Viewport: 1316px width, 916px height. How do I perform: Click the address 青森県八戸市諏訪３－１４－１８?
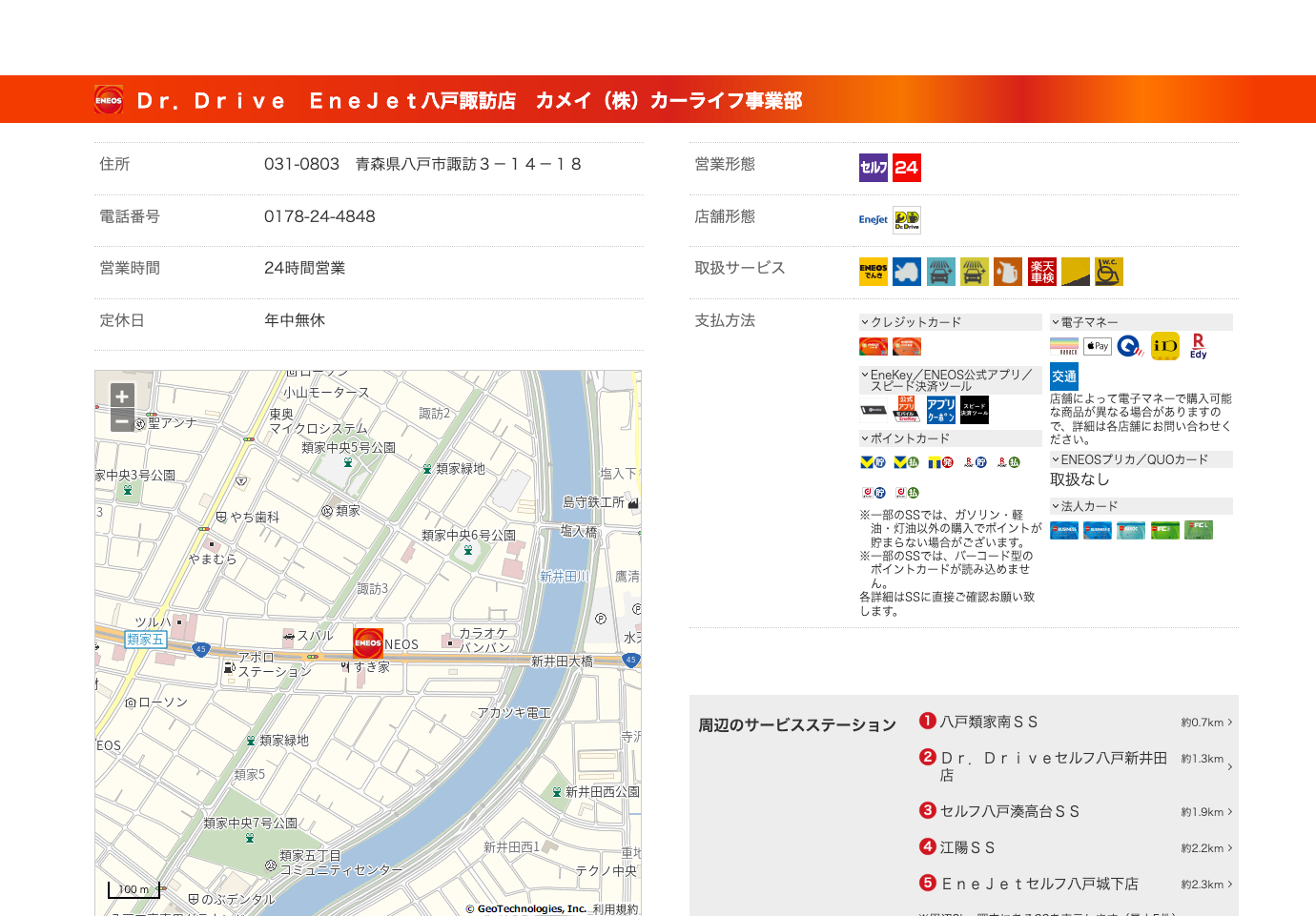pos(469,164)
